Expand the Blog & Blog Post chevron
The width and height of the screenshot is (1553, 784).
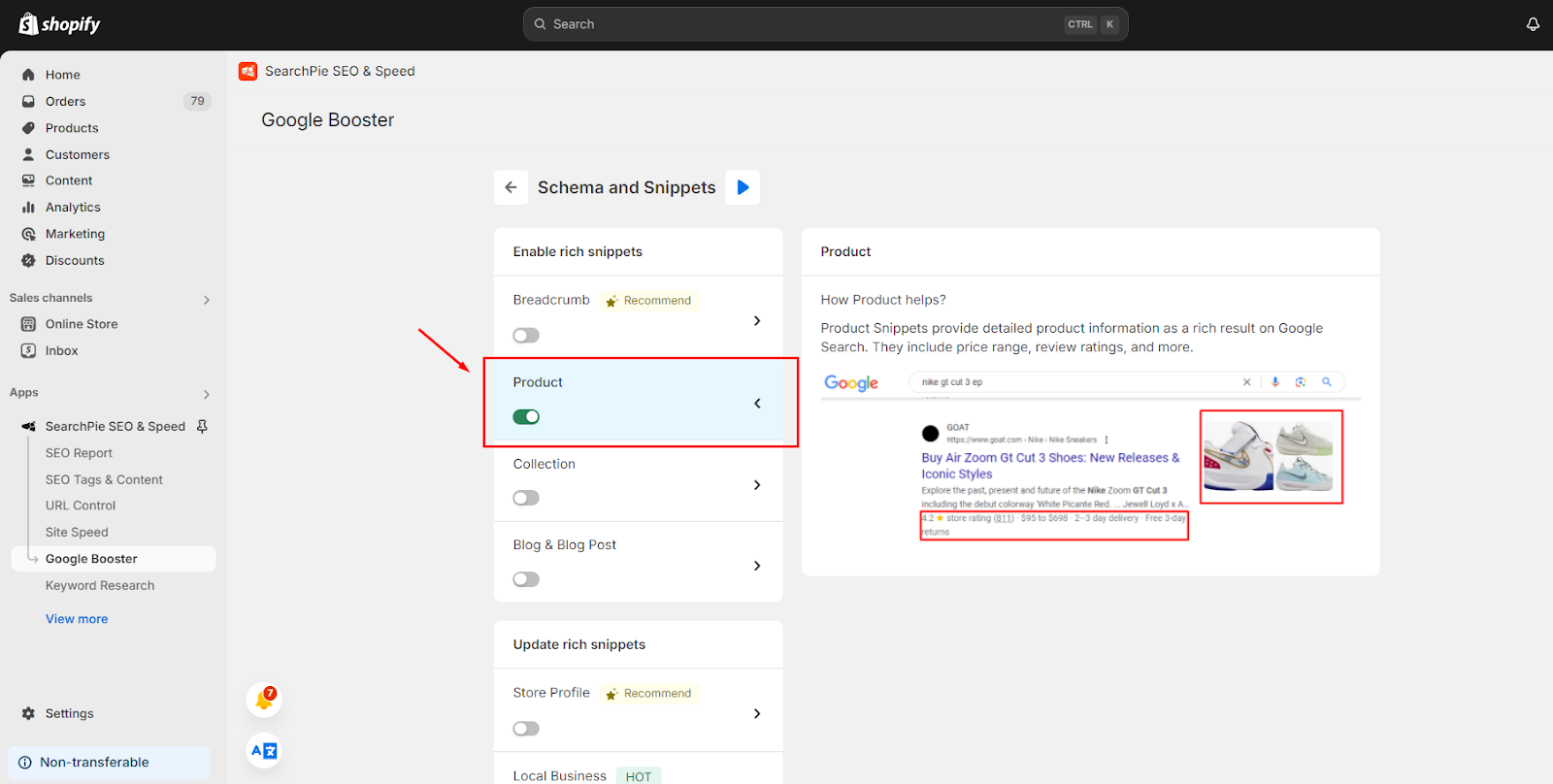[757, 566]
